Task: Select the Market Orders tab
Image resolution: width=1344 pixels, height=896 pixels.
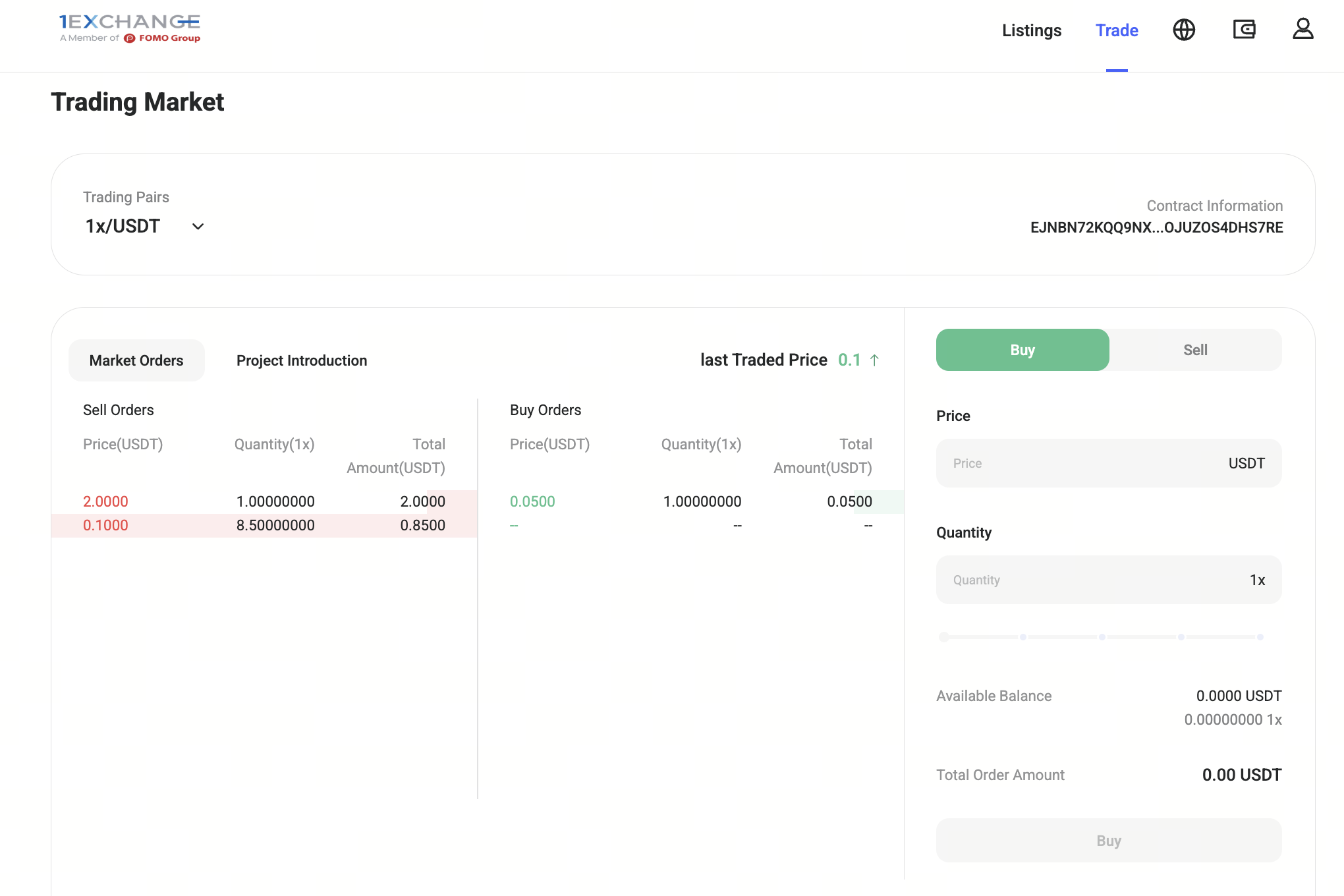Action: click(136, 360)
